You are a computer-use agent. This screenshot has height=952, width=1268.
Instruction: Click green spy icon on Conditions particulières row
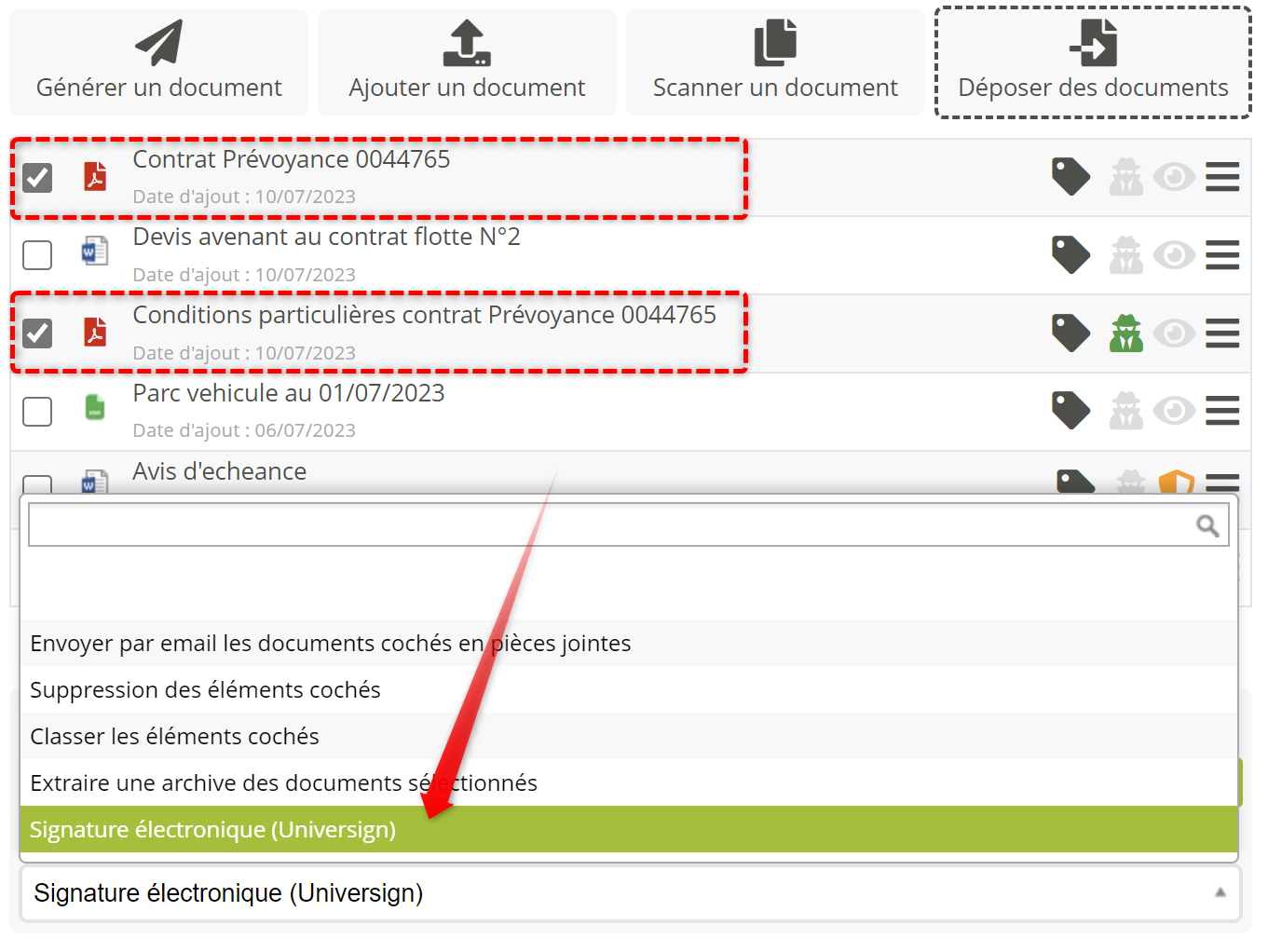(1125, 333)
